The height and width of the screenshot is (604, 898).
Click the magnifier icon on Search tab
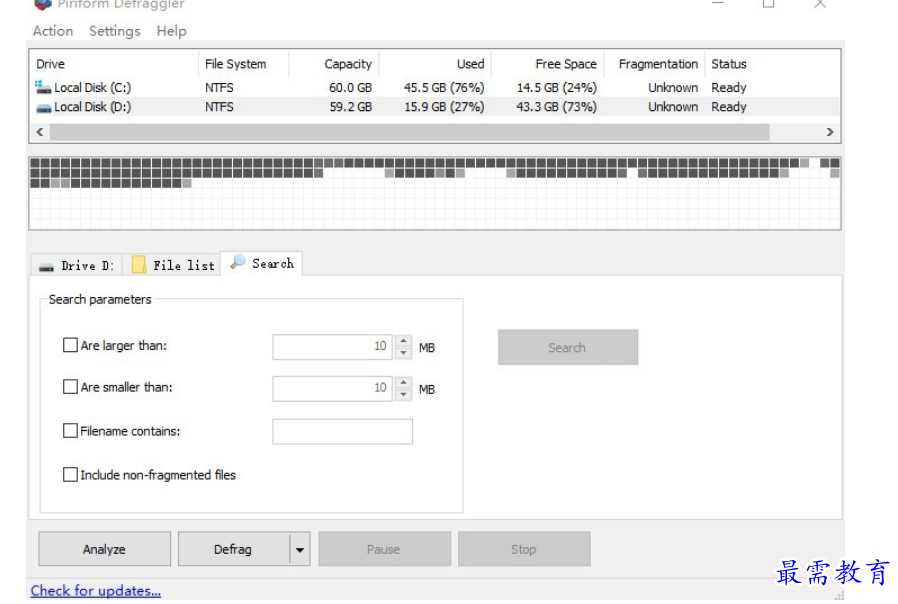(238, 262)
